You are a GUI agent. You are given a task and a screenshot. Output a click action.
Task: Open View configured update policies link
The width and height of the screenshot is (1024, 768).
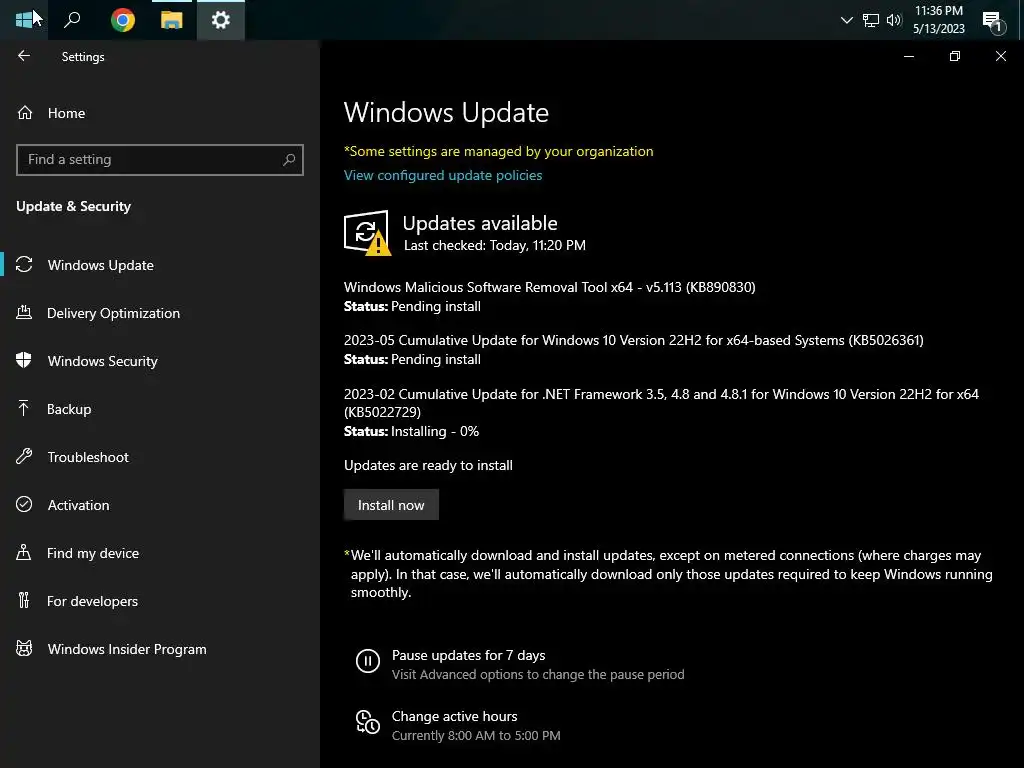pos(443,175)
